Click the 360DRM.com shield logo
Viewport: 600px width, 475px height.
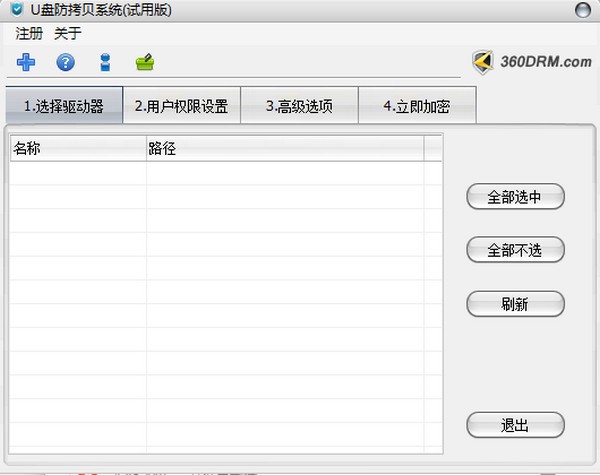click(482, 62)
